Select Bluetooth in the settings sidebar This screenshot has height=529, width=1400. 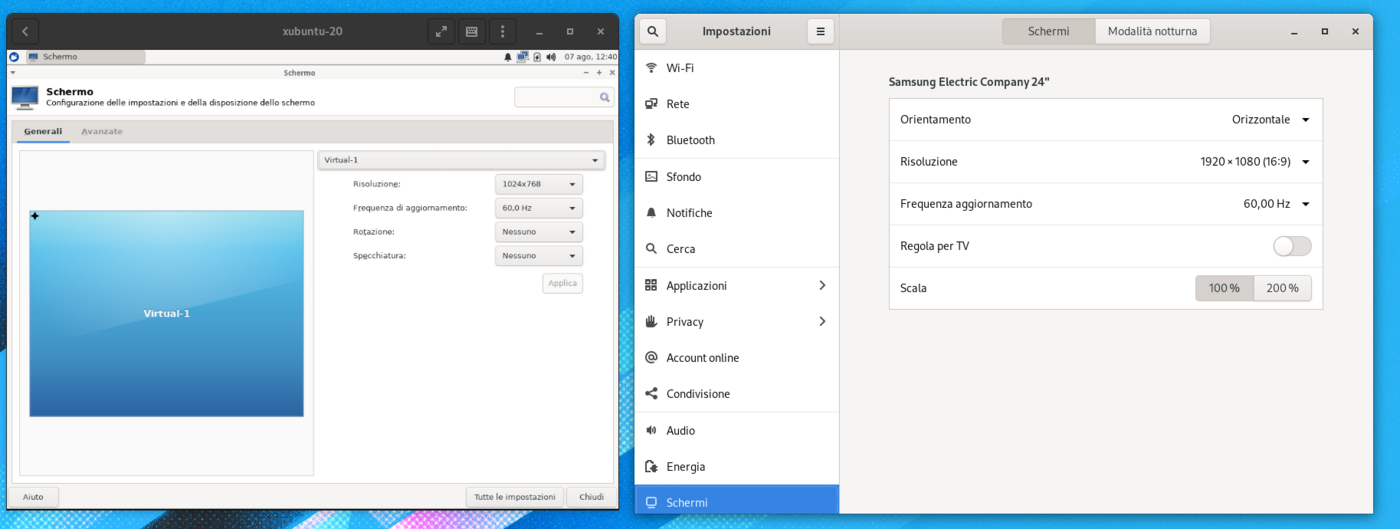[690, 140]
